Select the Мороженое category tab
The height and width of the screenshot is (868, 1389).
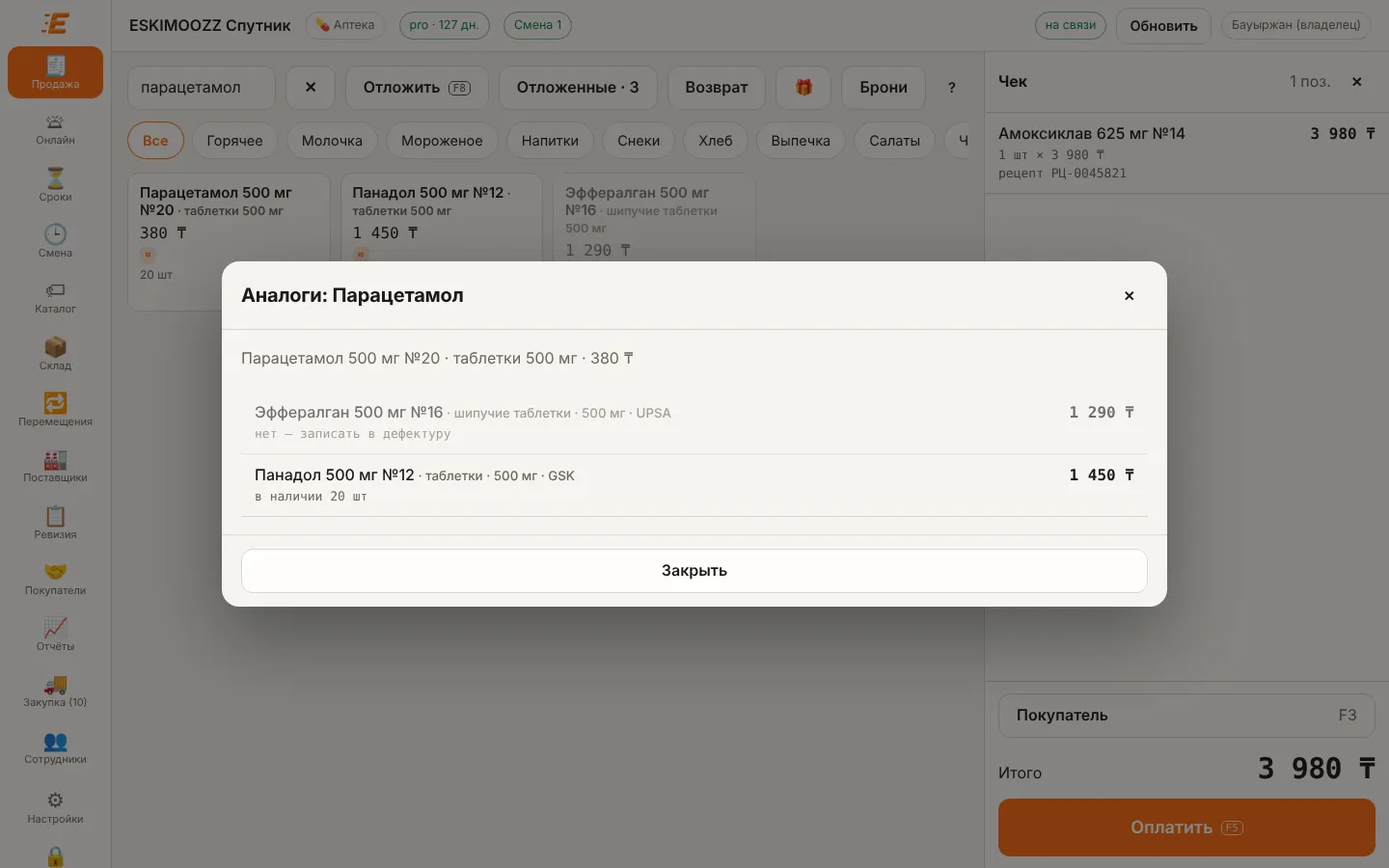click(442, 141)
